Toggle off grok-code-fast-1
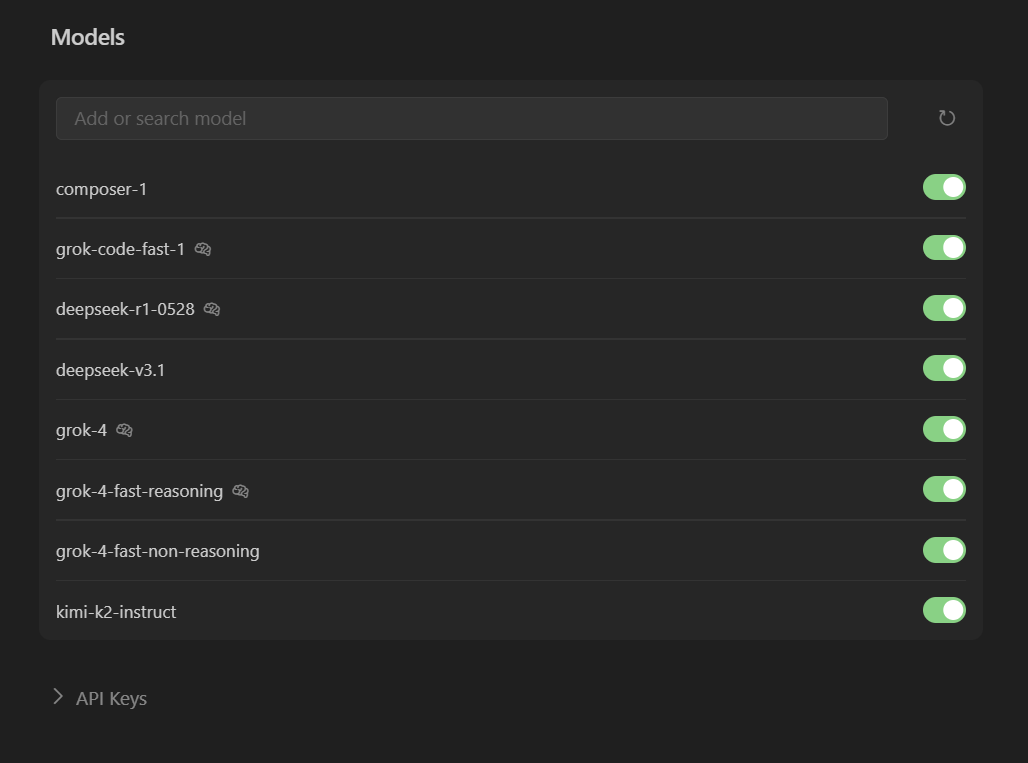1028x763 pixels. (944, 247)
